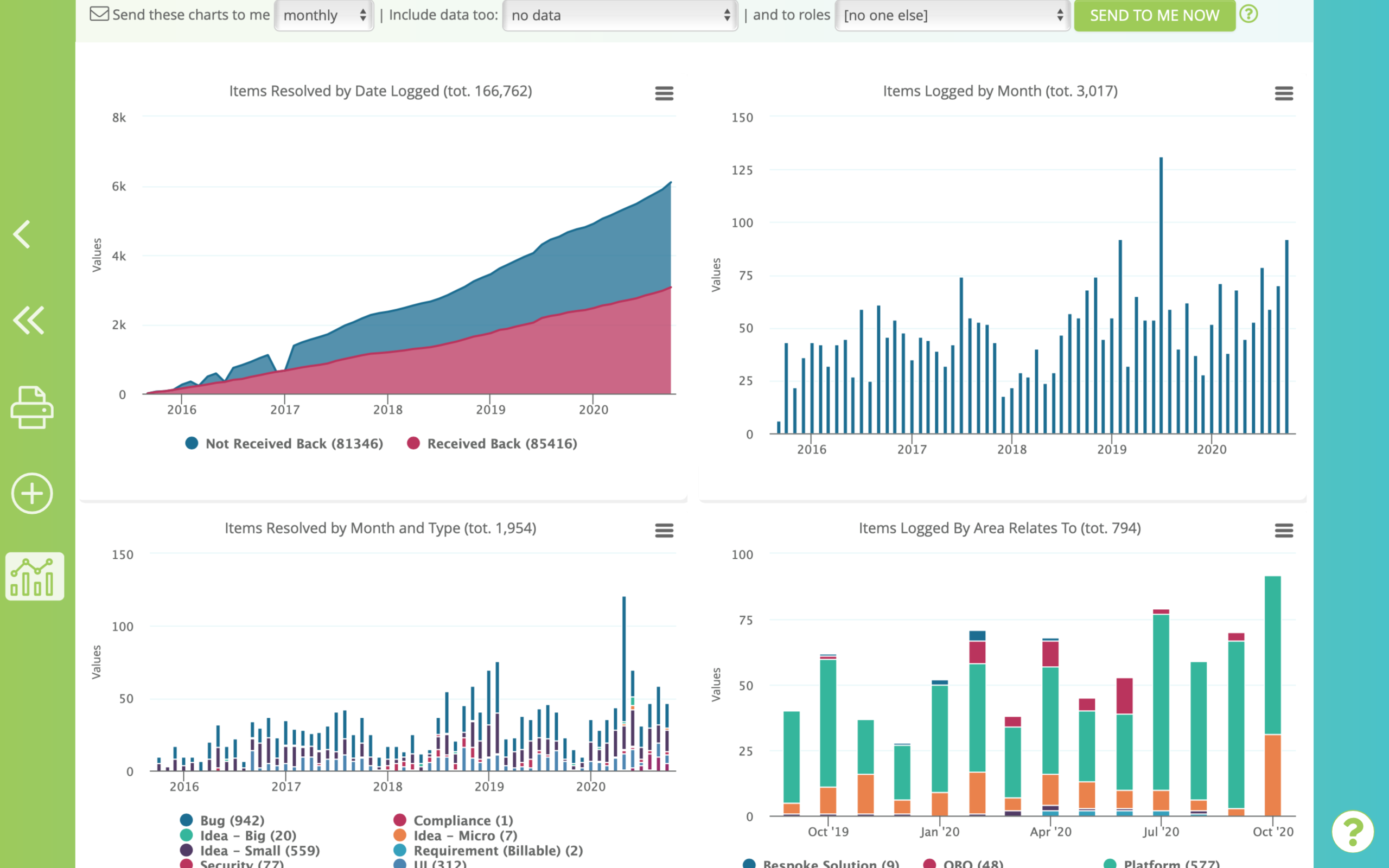Click the printer icon in the sidebar
This screenshot has height=868, width=1389.
click(x=32, y=407)
